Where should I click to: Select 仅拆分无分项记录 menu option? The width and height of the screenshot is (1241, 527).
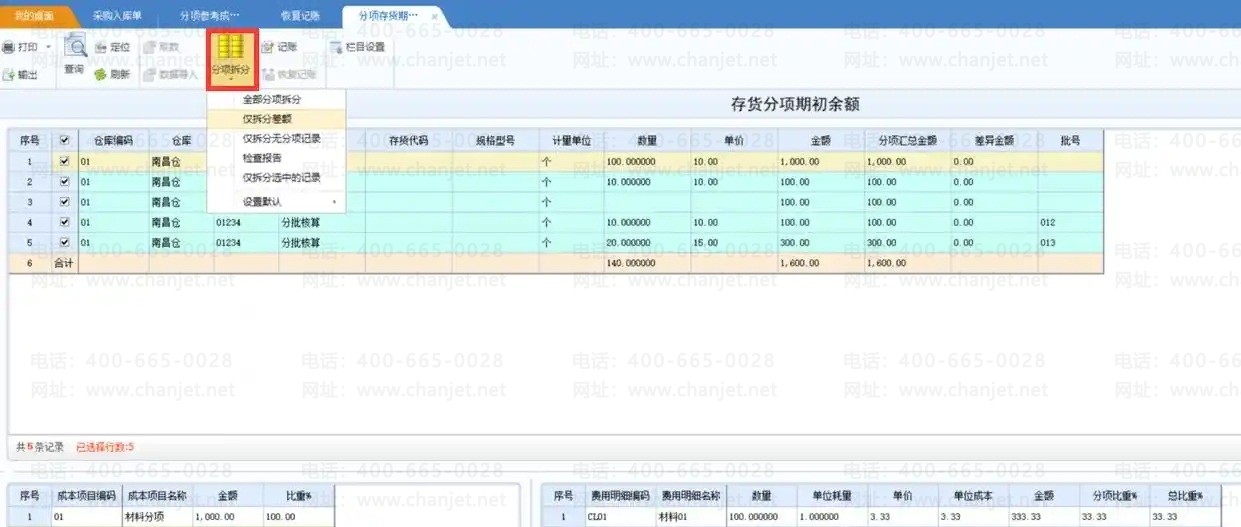click(x=281, y=138)
